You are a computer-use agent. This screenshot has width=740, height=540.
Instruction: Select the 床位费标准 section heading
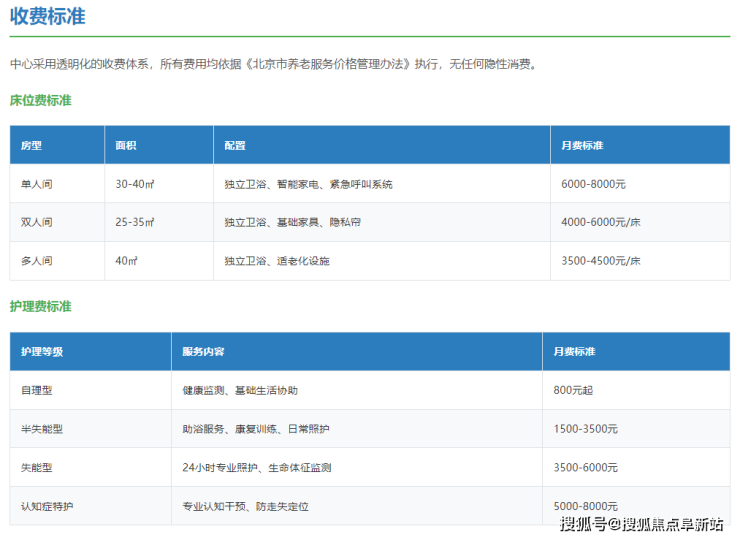(x=41, y=101)
